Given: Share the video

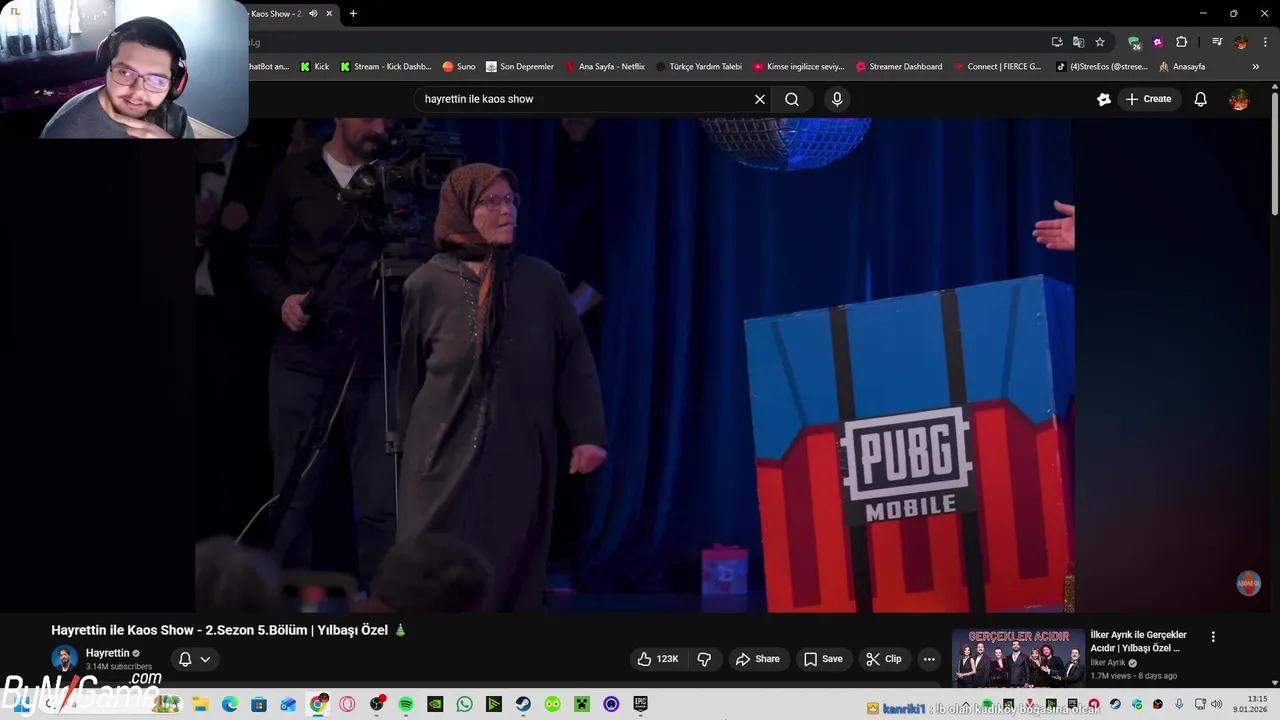Looking at the screenshot, I should pos(757,659).
